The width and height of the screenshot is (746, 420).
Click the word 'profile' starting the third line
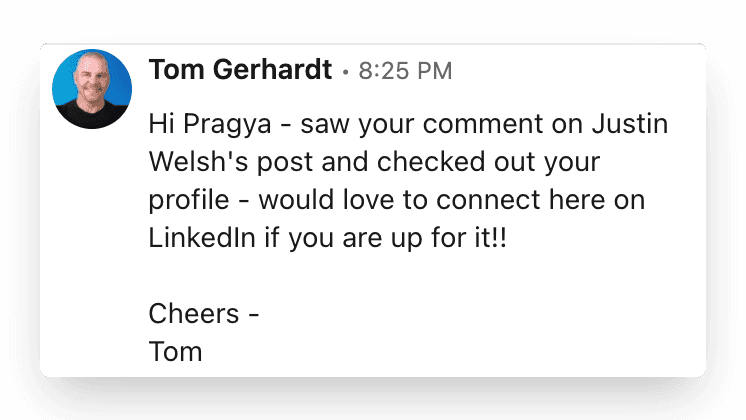(x=189, y=200)
